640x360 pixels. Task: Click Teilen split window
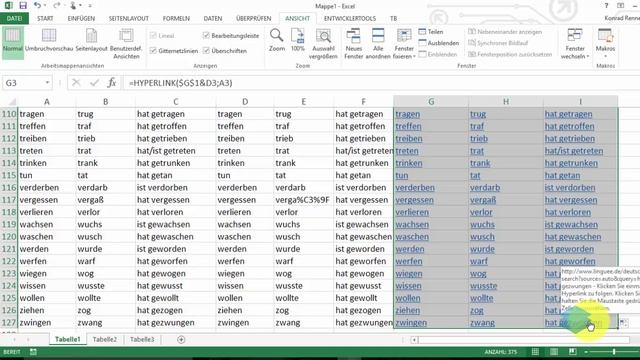click(431, 31)
